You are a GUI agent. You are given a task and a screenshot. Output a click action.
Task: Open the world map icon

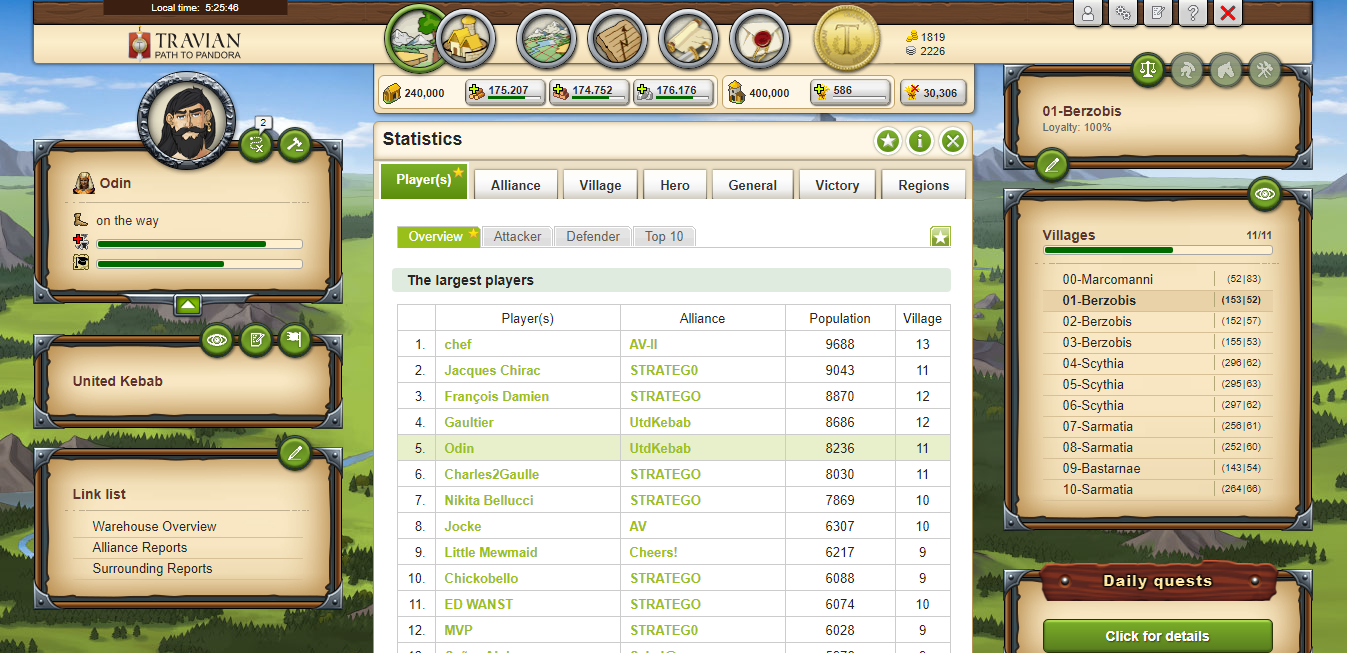tap(546, 39)
